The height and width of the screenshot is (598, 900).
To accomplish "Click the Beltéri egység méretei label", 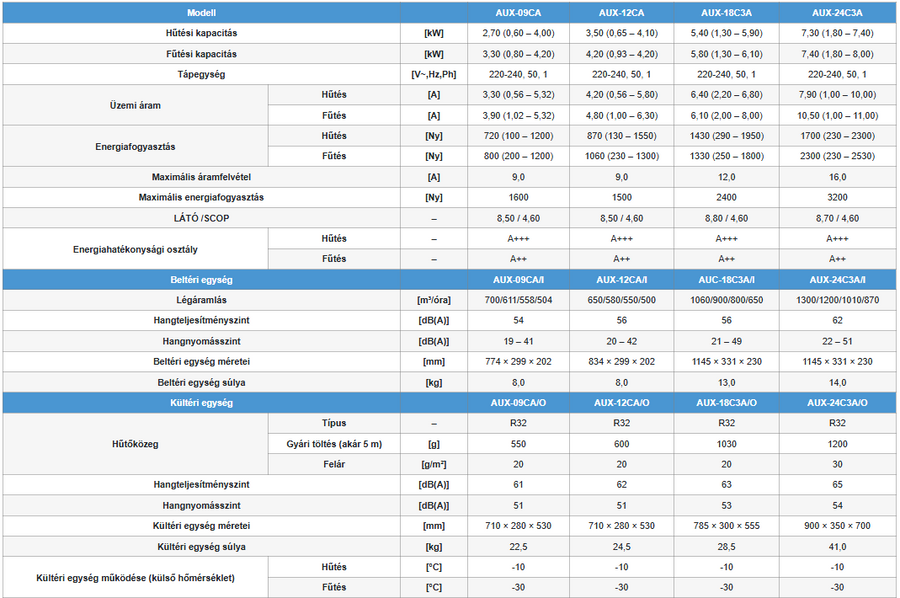I will coord(201,362).
